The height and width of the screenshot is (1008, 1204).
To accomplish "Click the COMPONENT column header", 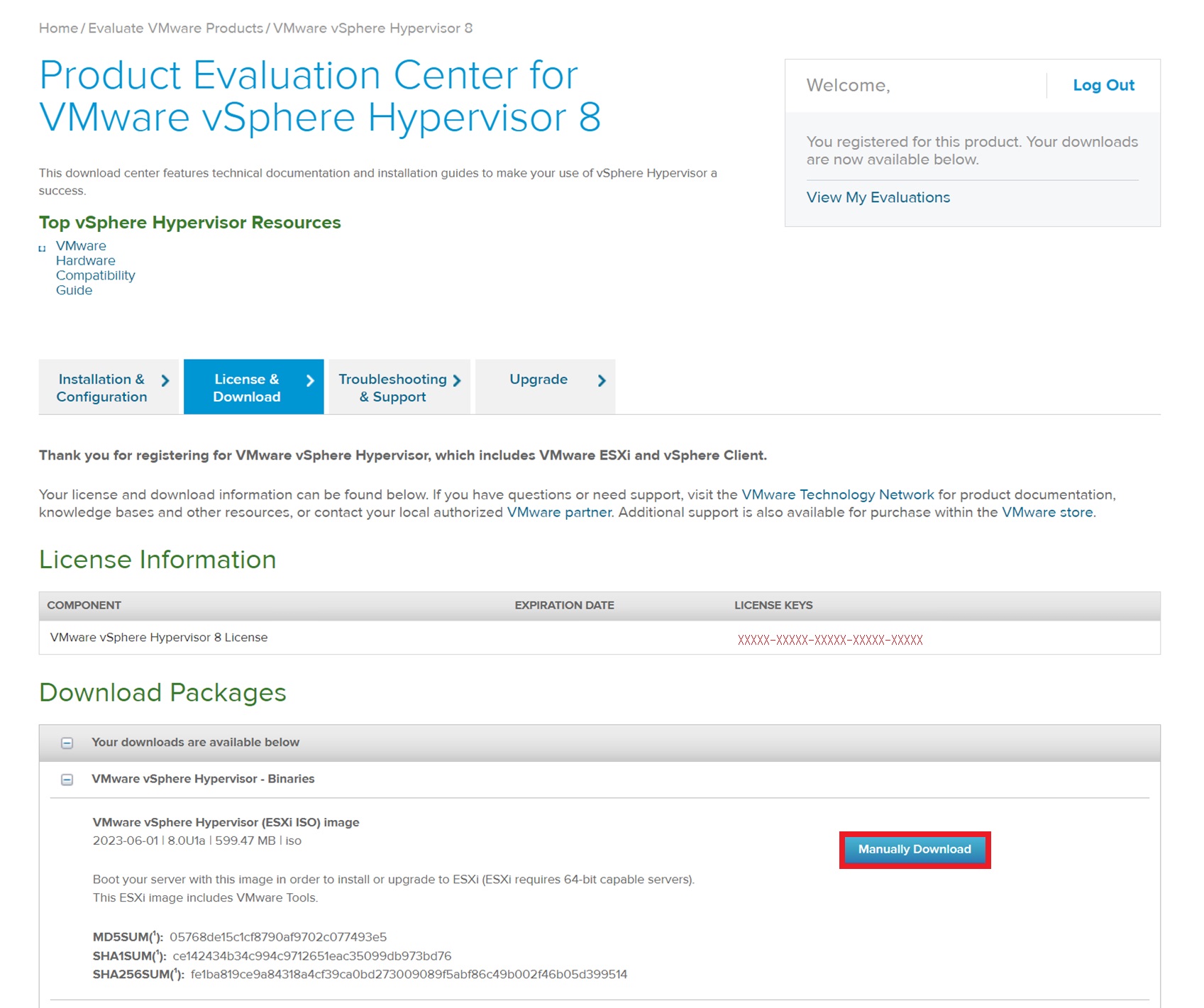I will pos(84,605).
